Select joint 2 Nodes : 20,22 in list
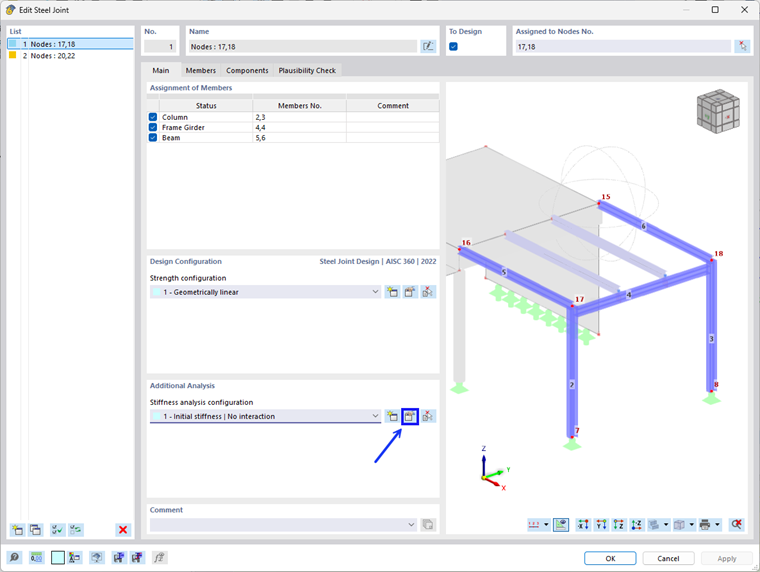This screenshot has width=760, height=572. tap(70, 56)
